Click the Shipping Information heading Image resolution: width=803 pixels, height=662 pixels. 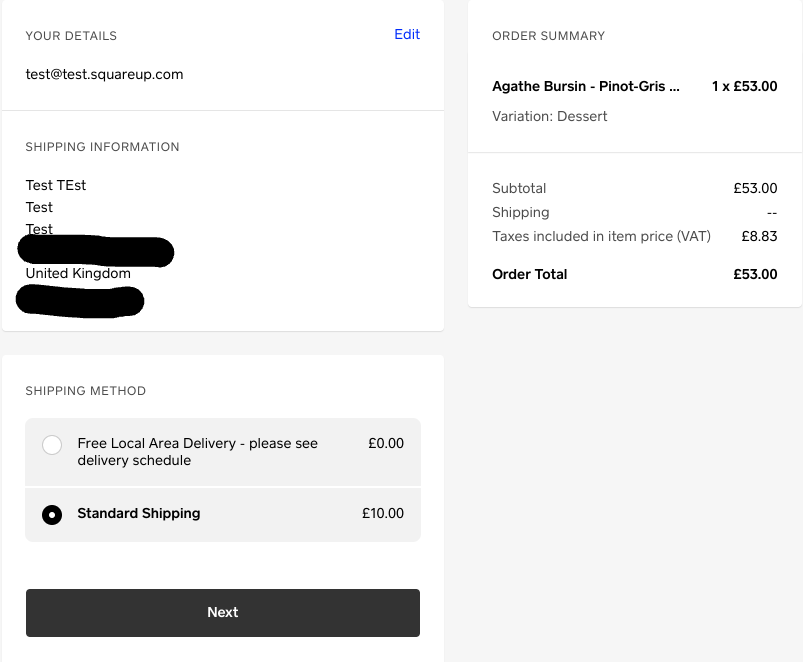pos(102,147)
